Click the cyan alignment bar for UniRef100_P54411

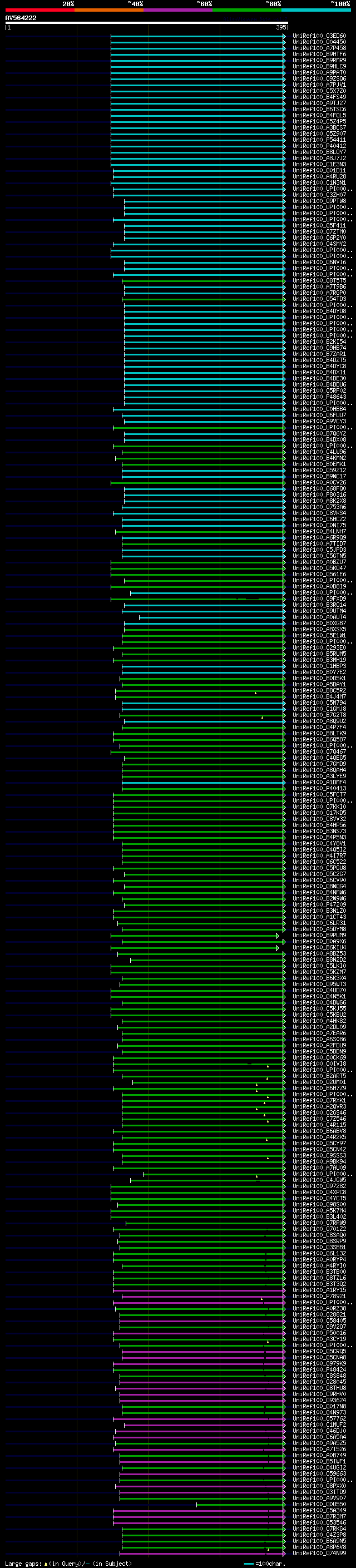[x=198, y=140]
